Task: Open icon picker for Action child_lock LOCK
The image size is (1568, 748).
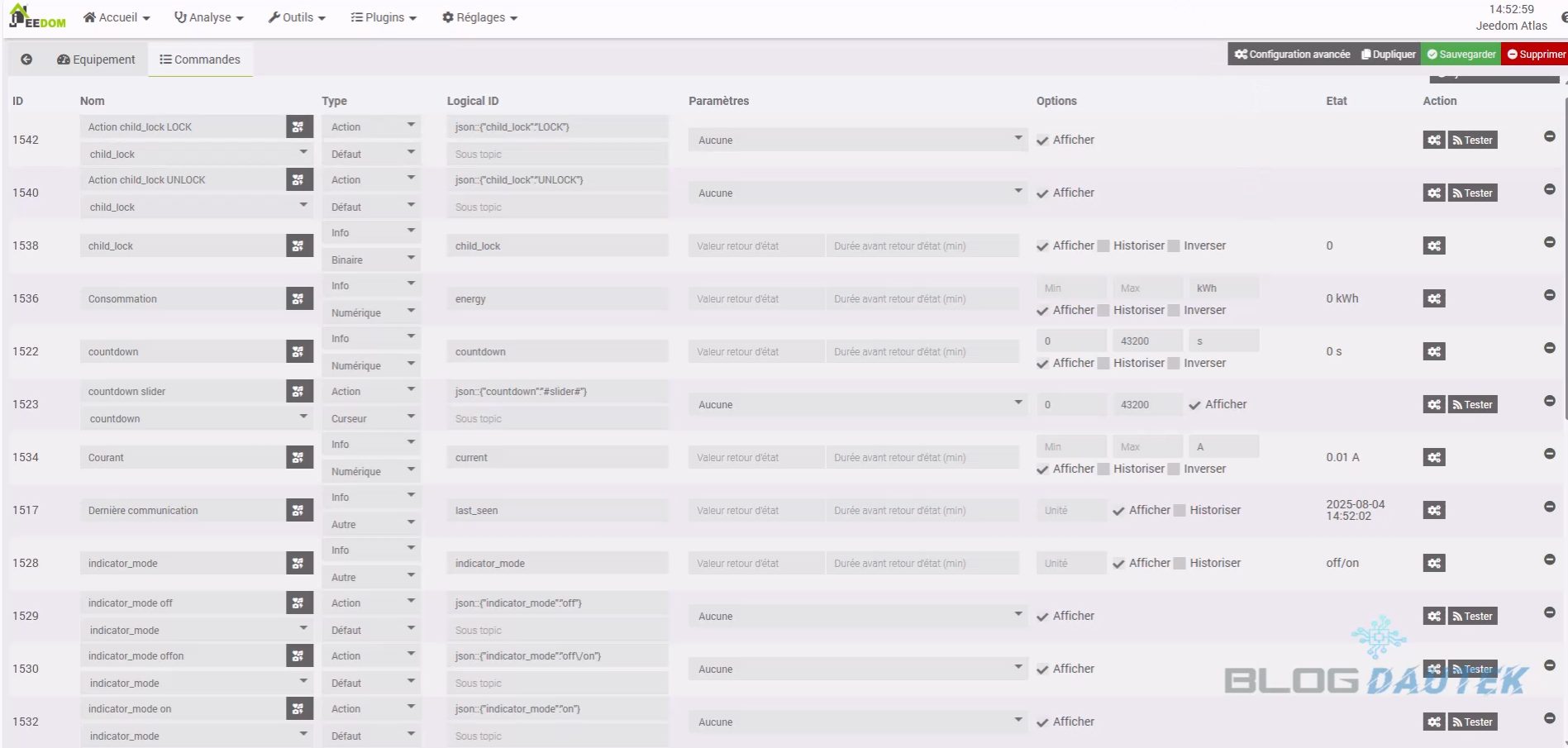Action: 298,126
